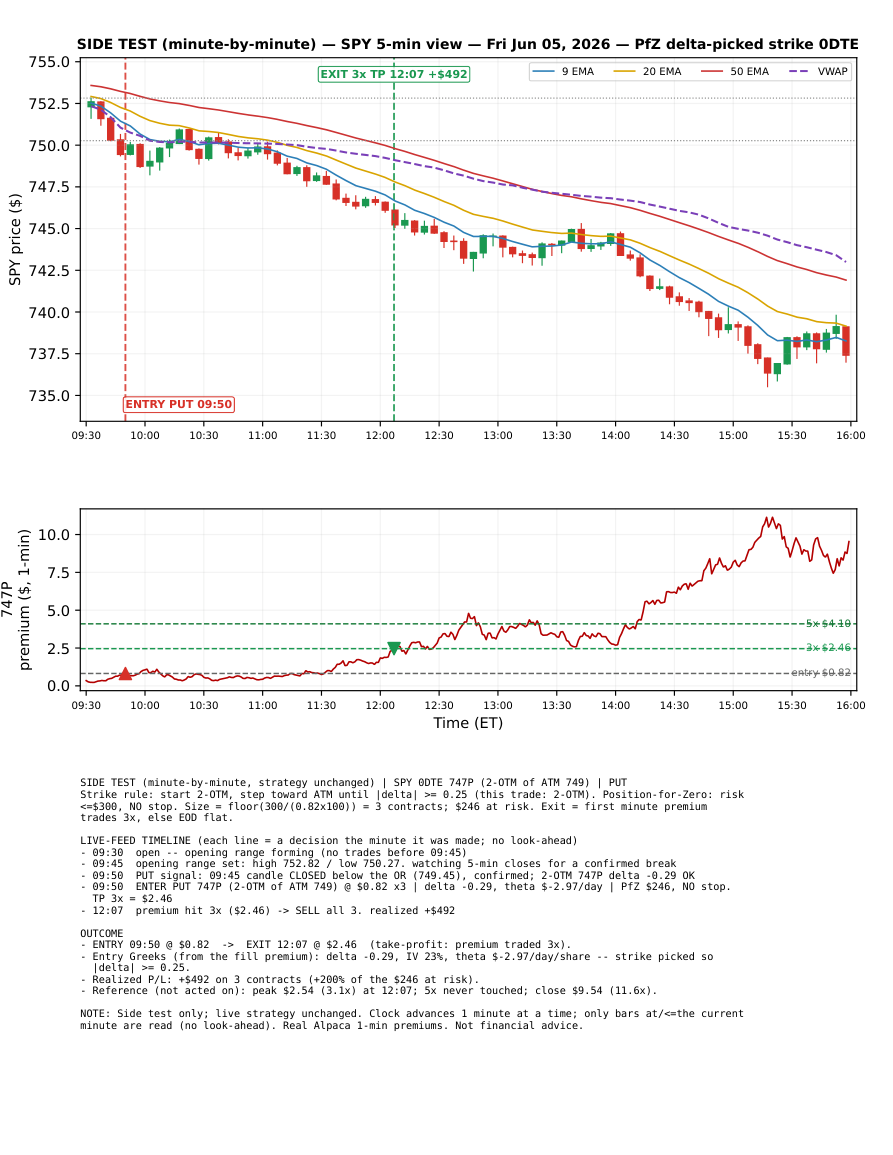Click the 'entry $0.82' line label
The height and width of the screenshot is (1155, 893).
point(821,673)
